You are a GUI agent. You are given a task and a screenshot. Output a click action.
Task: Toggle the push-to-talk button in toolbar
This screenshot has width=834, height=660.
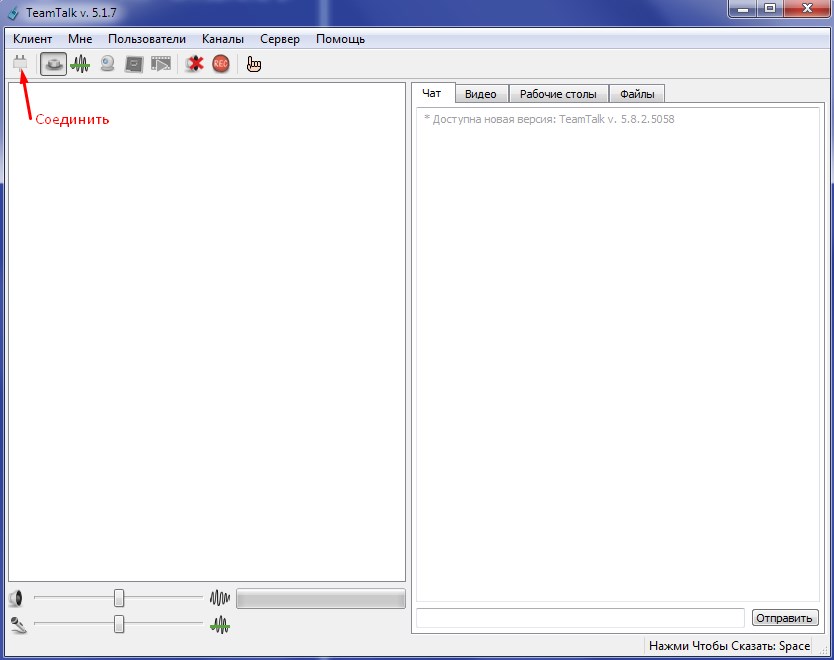pos(54,64)
